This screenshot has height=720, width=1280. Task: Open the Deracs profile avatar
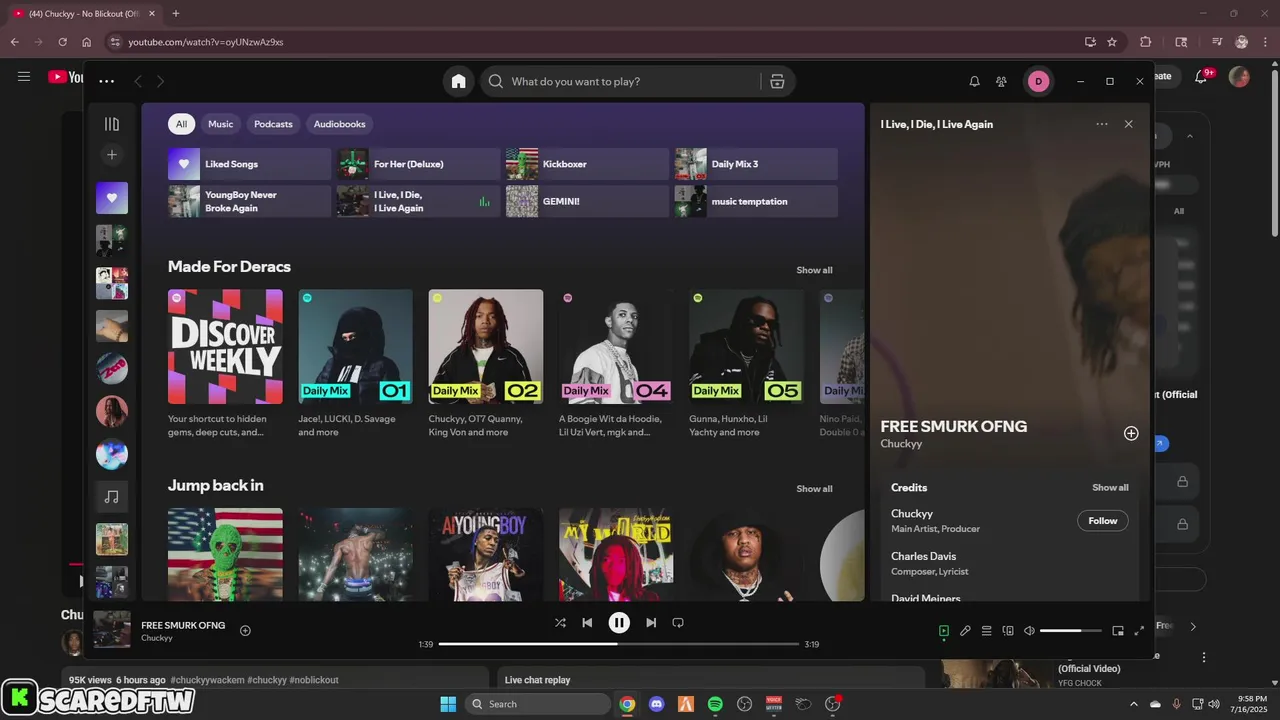(1038, 81)
